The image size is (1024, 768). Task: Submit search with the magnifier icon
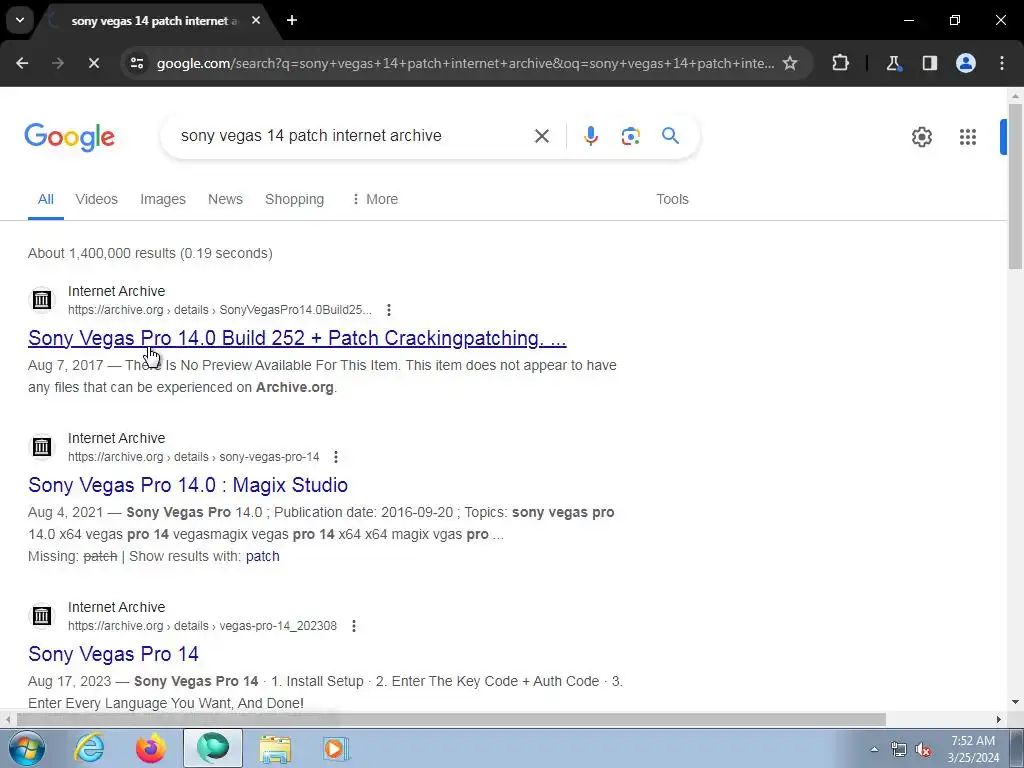pos(670,136)
